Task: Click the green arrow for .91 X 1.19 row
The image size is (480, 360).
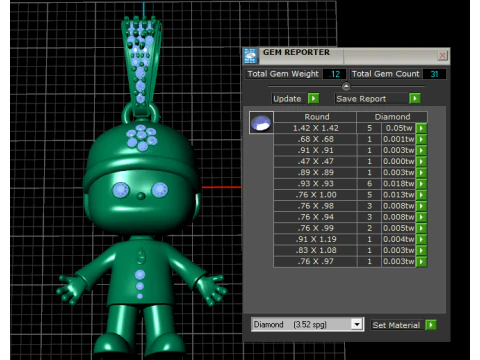Action: click(x=422, y=239)
